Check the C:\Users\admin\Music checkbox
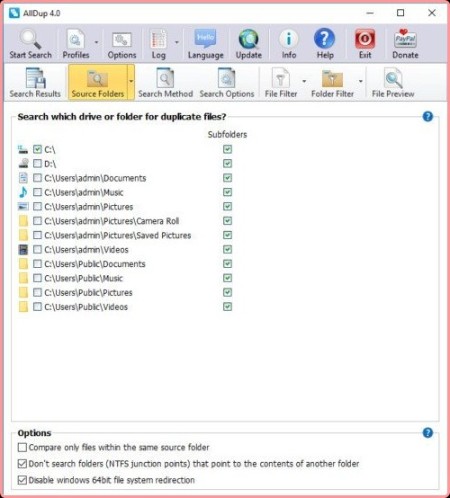The width and height of the screenshot is (450, 498). click(x=37, y=192)
